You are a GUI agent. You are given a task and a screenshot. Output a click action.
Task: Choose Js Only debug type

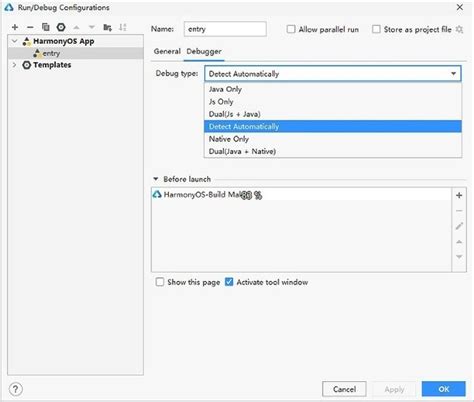pyautogui.click(x=333, y=102)
